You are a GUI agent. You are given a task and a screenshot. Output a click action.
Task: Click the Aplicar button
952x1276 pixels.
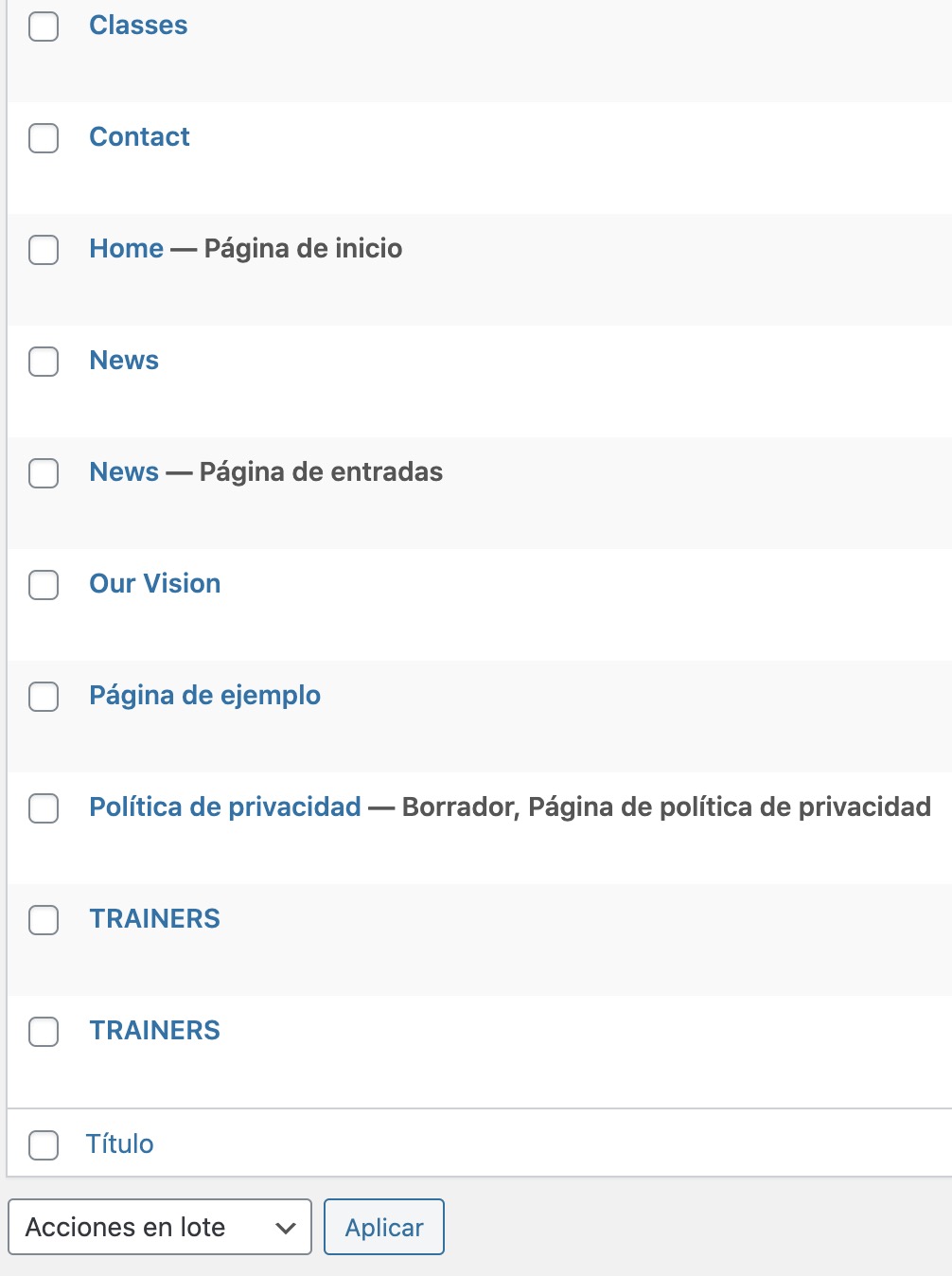384,1227
